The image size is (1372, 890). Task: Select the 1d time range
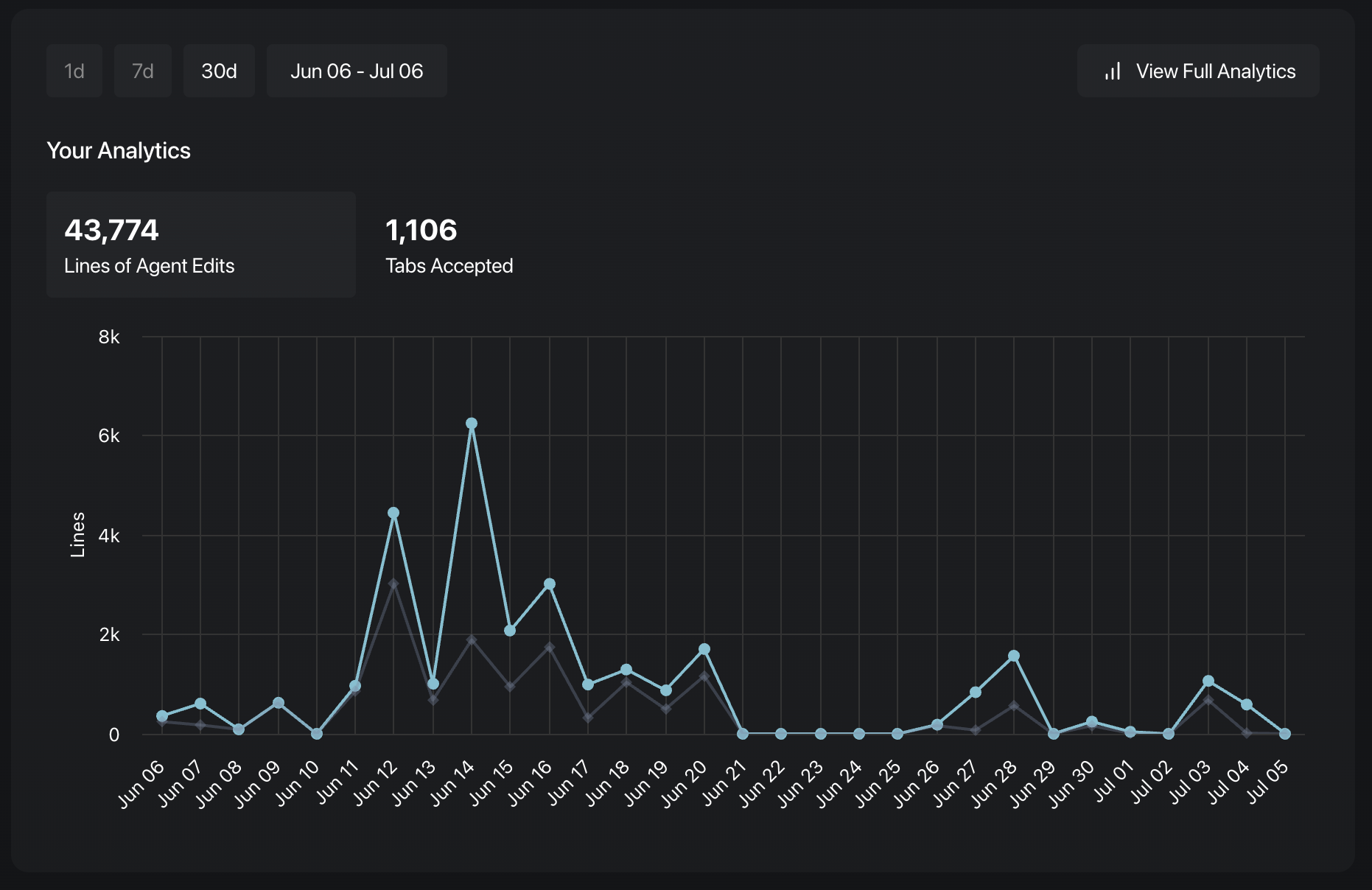click(x=74, y=71)
